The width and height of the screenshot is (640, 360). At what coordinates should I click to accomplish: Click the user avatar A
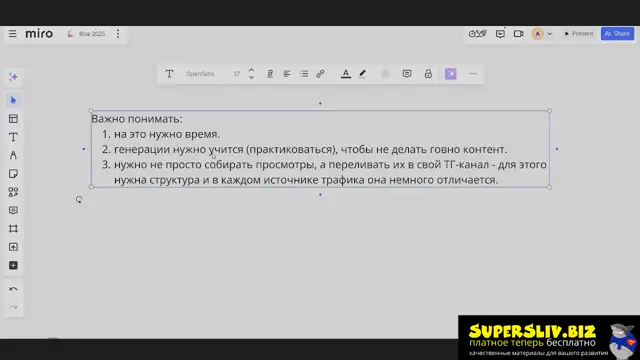(x=538, y=33)
